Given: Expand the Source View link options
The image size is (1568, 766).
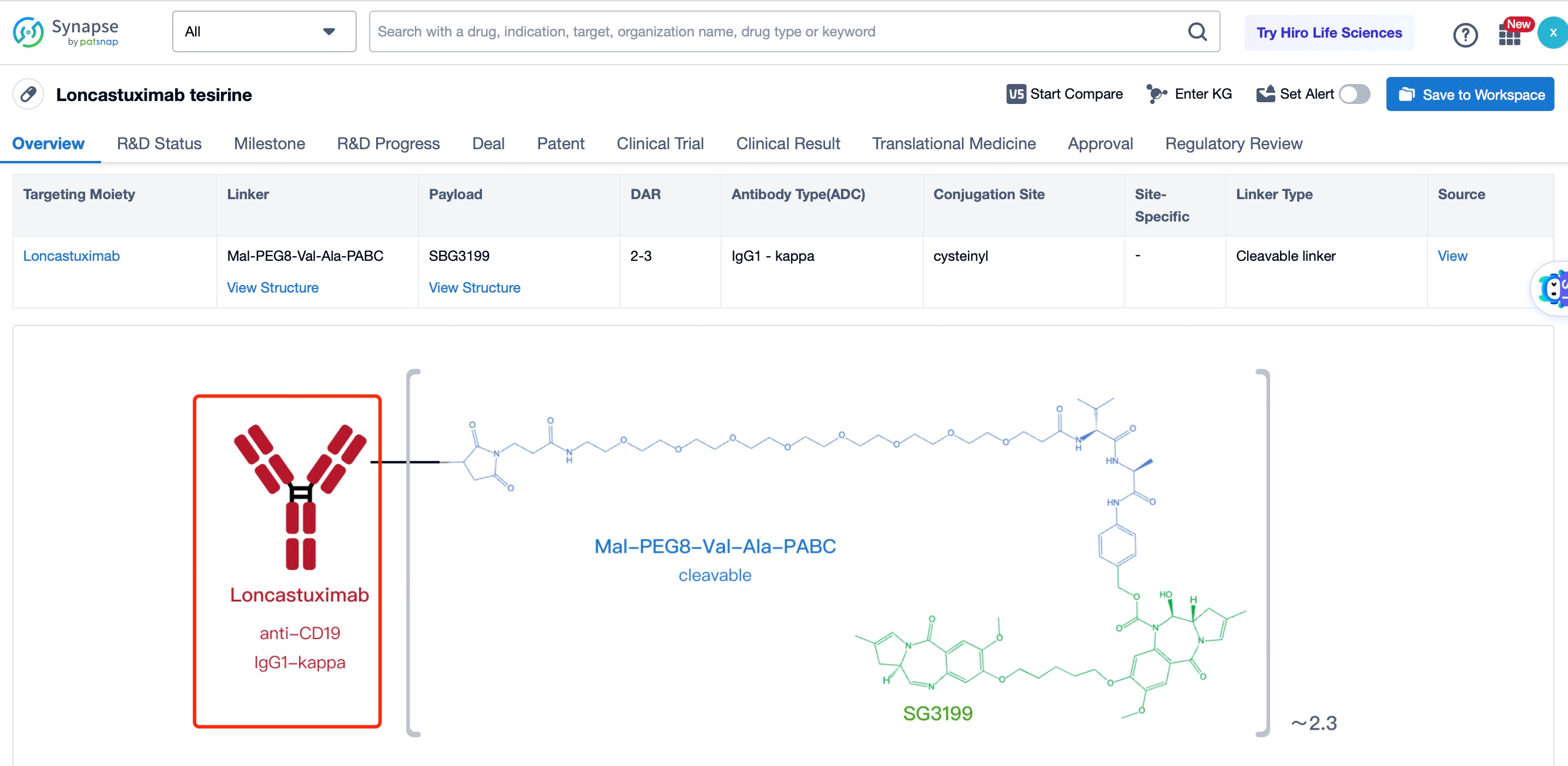Looking at the screenshot, I should click(x=1451, y=256).
